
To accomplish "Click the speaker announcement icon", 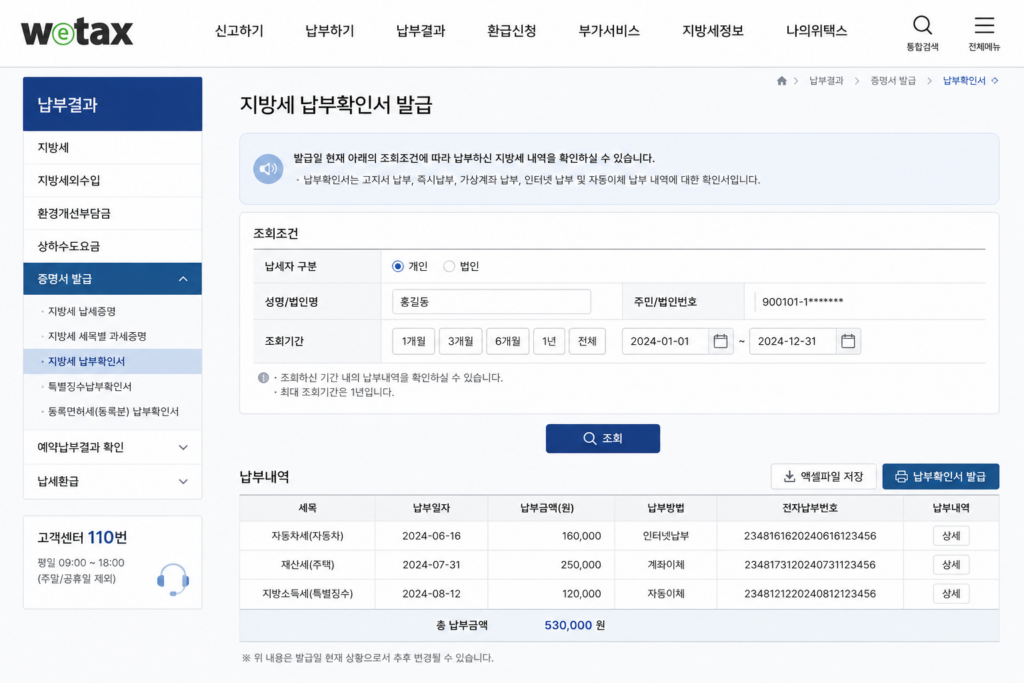I will click(x=268, y=169).
